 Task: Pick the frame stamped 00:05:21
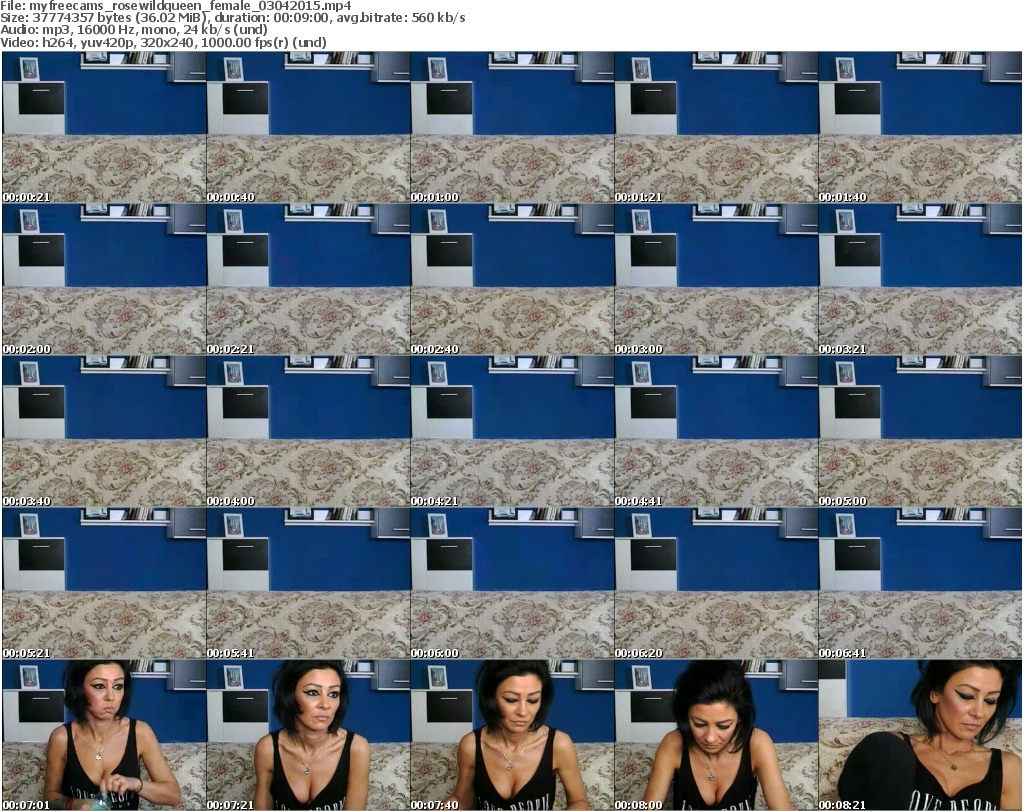(x=104, y=584)
